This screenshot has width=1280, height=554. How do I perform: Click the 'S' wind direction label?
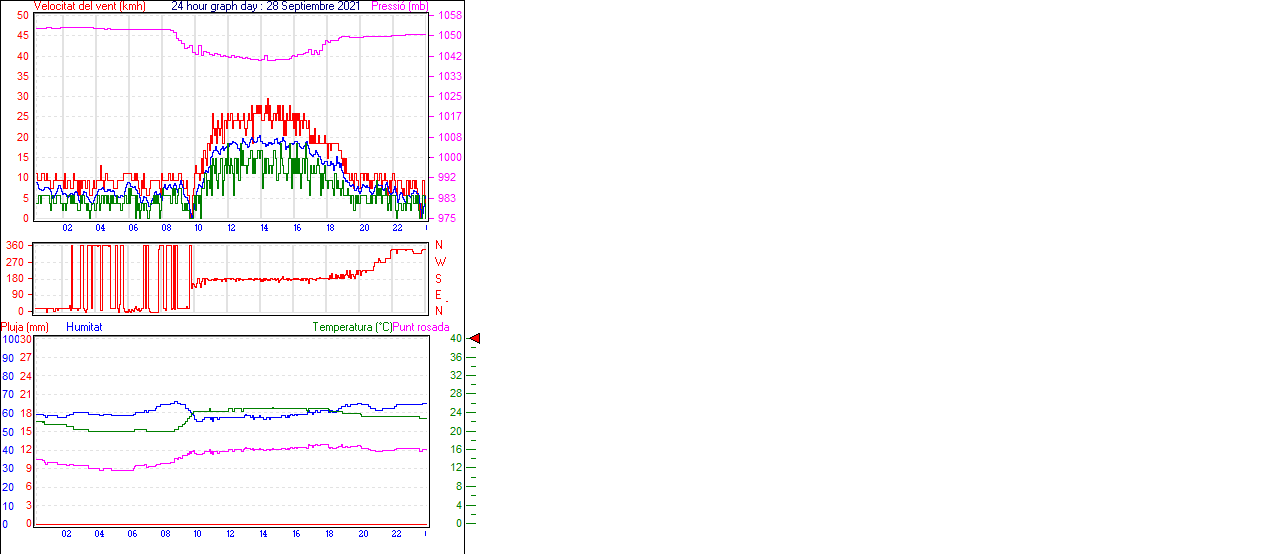pos(439,278)
